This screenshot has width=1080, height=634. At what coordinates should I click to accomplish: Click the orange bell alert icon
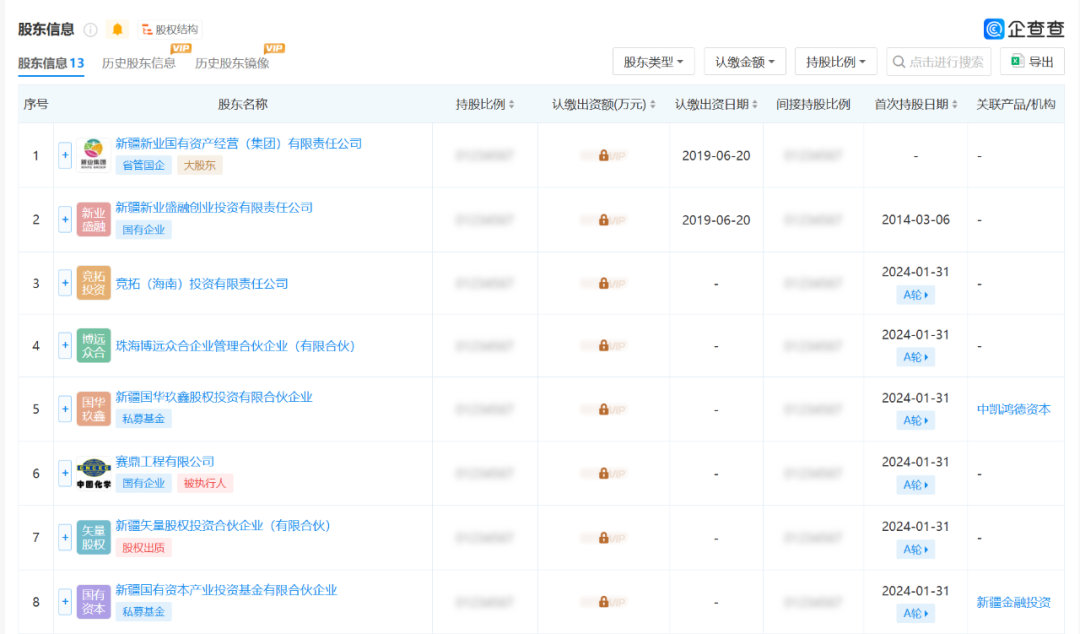118,29
